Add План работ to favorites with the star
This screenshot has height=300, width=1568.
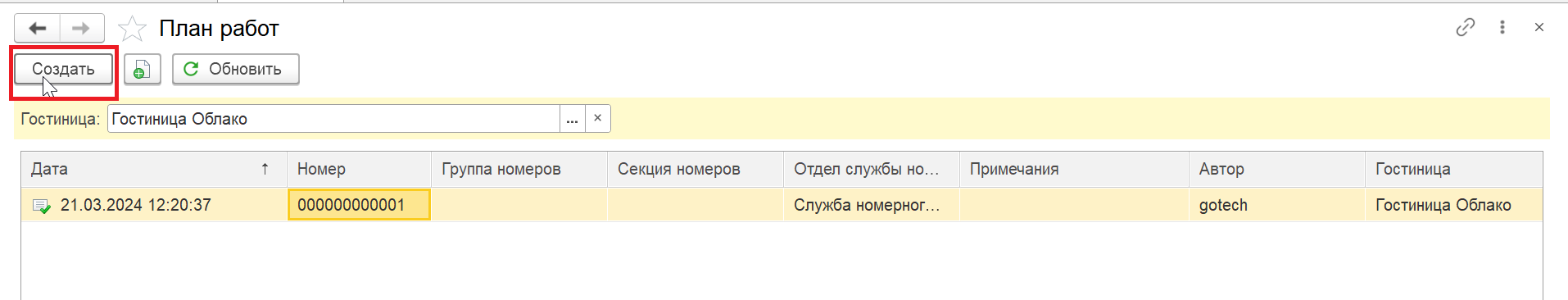(132, 29)
